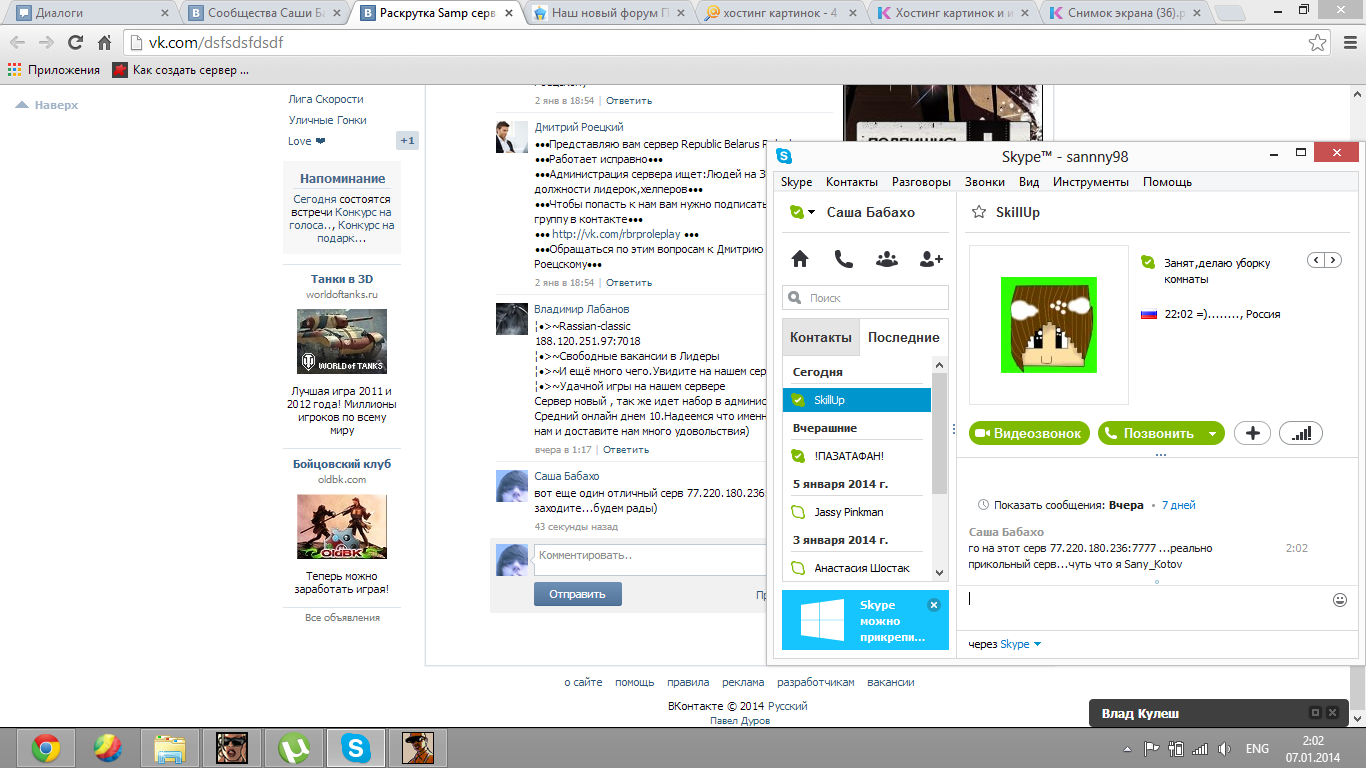Click Наверх link on VK page
This screenshot has width=1366, height=768.
click(x=47, y=105)
